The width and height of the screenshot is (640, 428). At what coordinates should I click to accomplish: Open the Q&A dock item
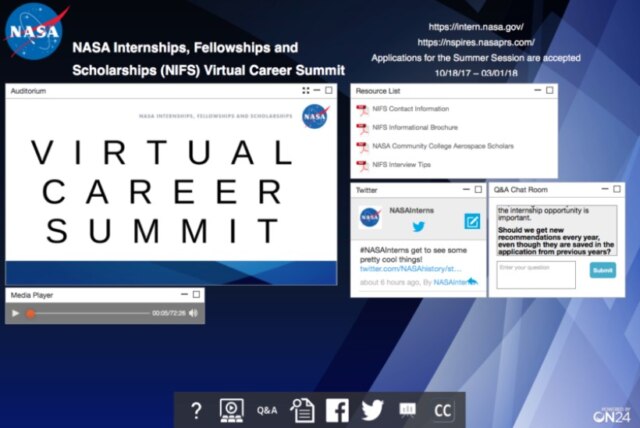[x=267, y=410]
